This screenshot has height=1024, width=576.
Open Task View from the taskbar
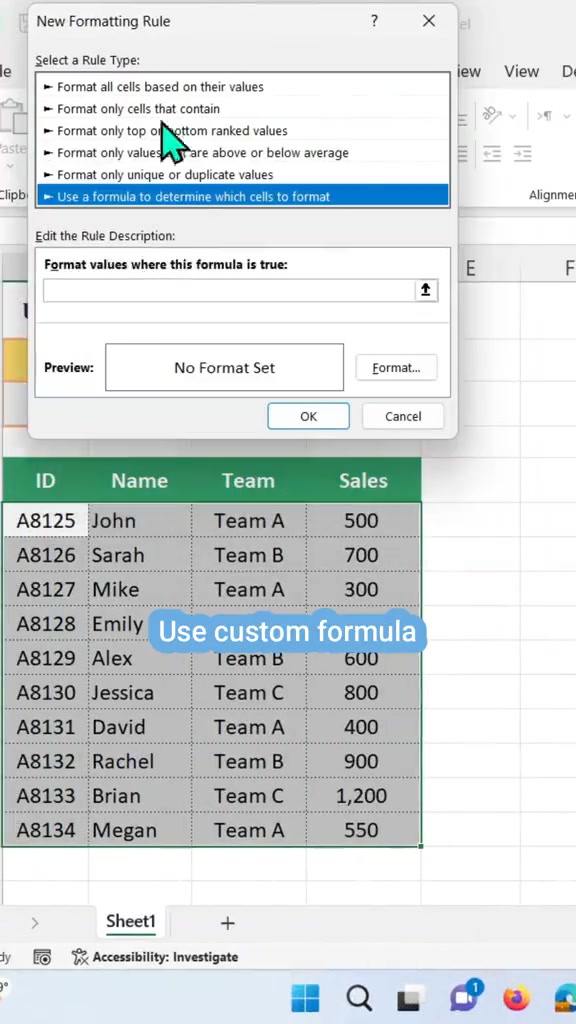[411, 998]
